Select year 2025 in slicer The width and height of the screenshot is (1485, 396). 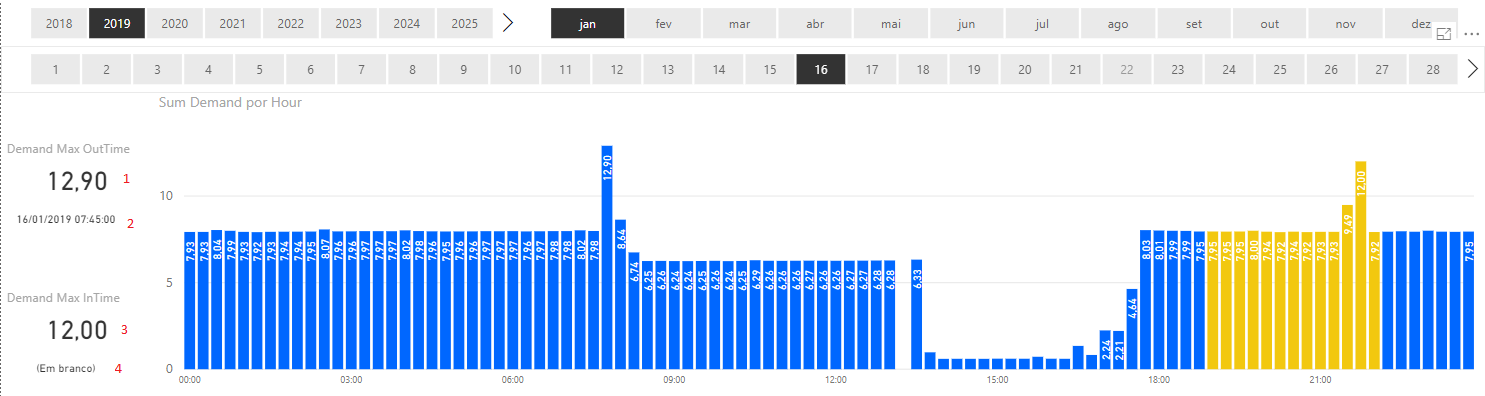464,23
